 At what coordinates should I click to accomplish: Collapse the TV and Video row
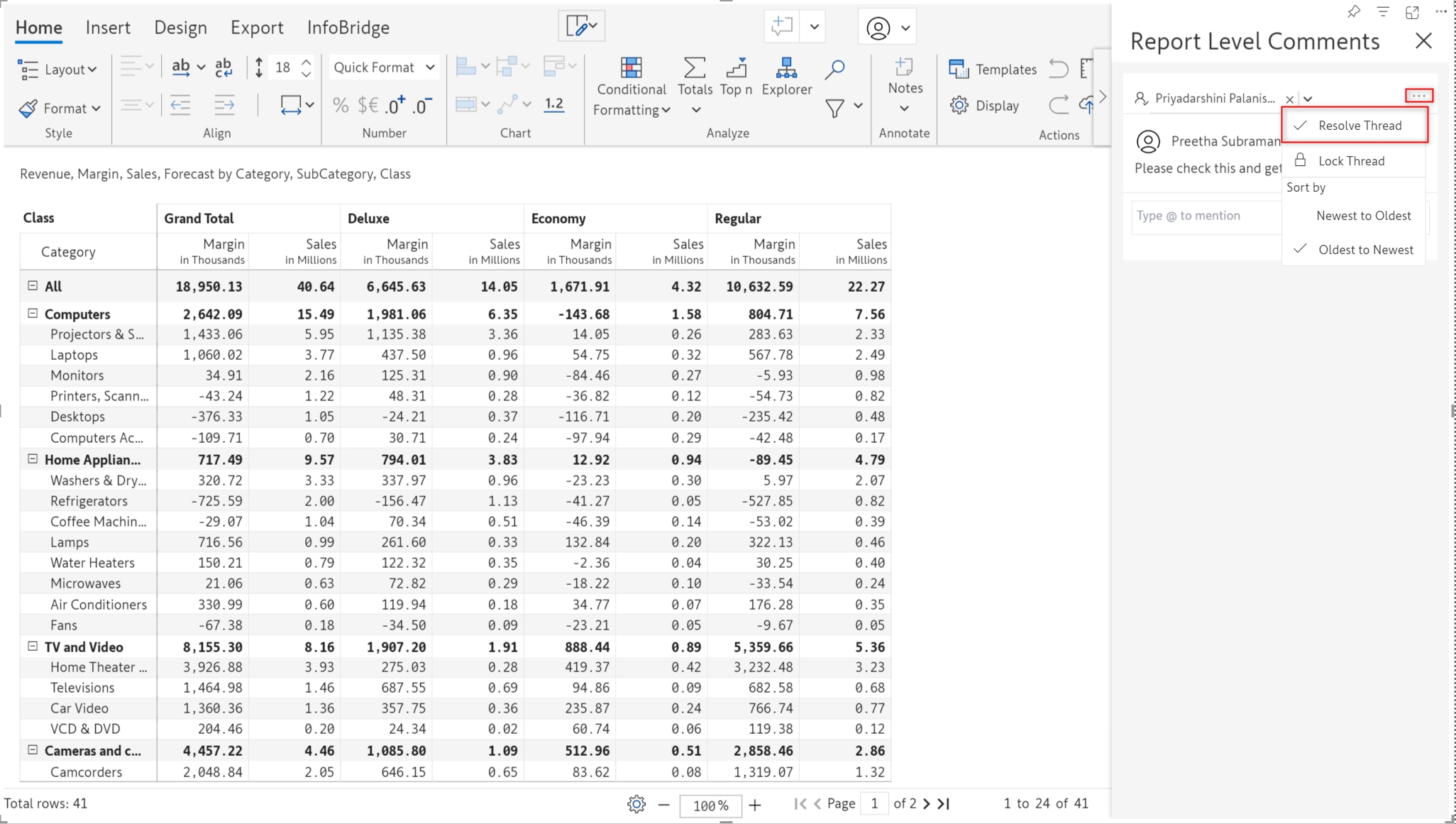(x=33, y=646)
